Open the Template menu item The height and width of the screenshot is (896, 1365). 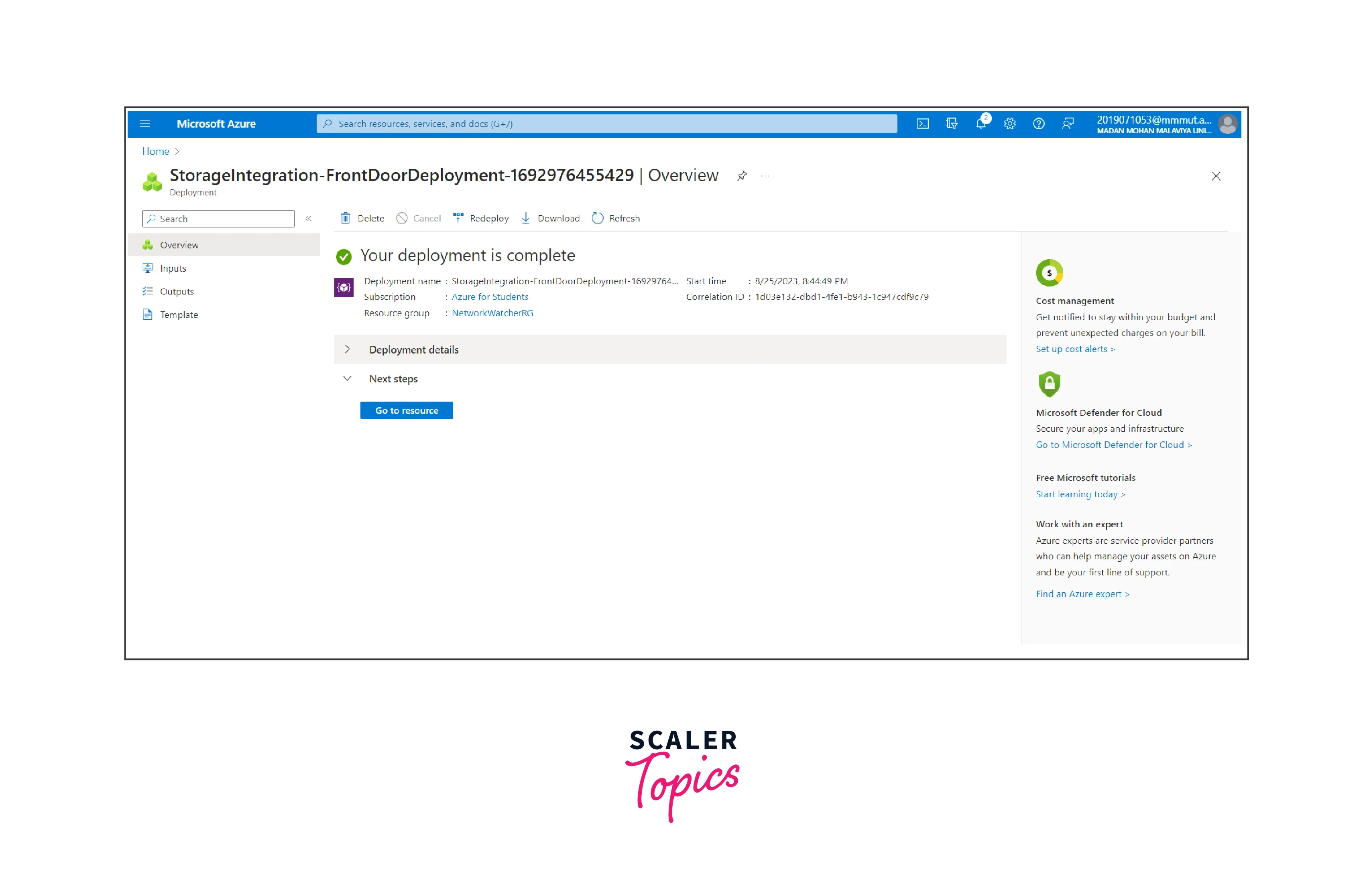coord(178,315)
